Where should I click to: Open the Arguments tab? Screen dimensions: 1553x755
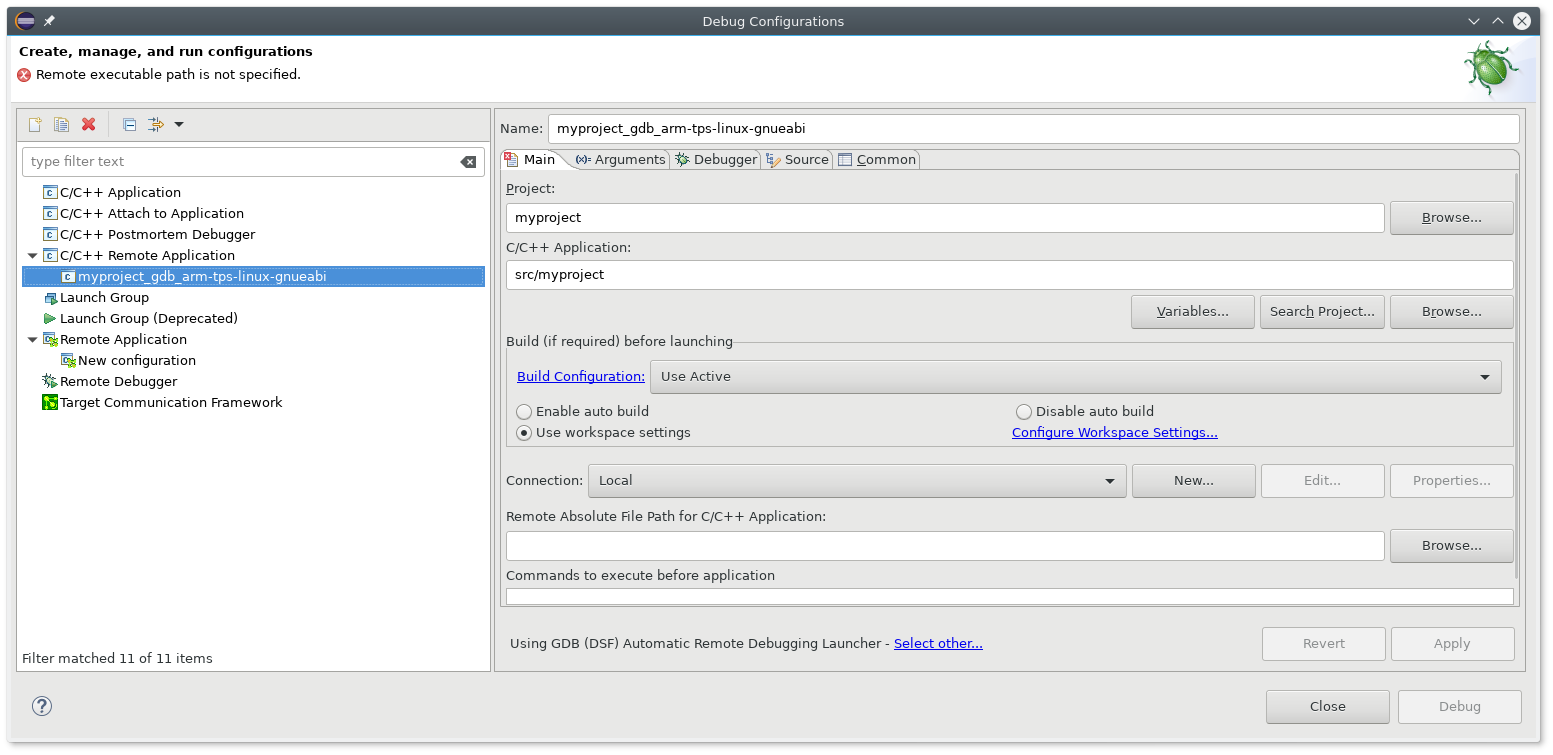(x=621, y=160)
